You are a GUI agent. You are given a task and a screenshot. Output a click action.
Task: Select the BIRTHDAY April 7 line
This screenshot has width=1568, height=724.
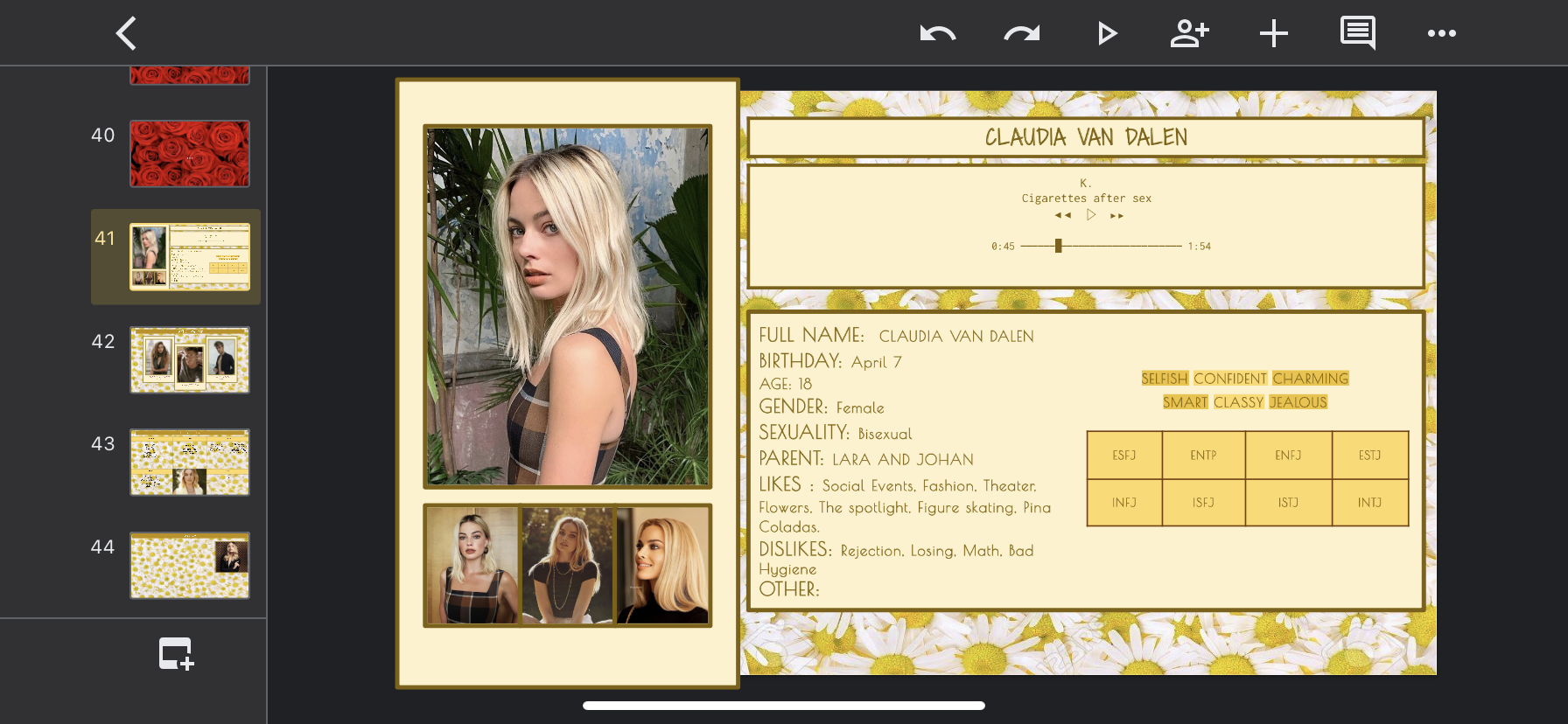[x=830, y=361]
